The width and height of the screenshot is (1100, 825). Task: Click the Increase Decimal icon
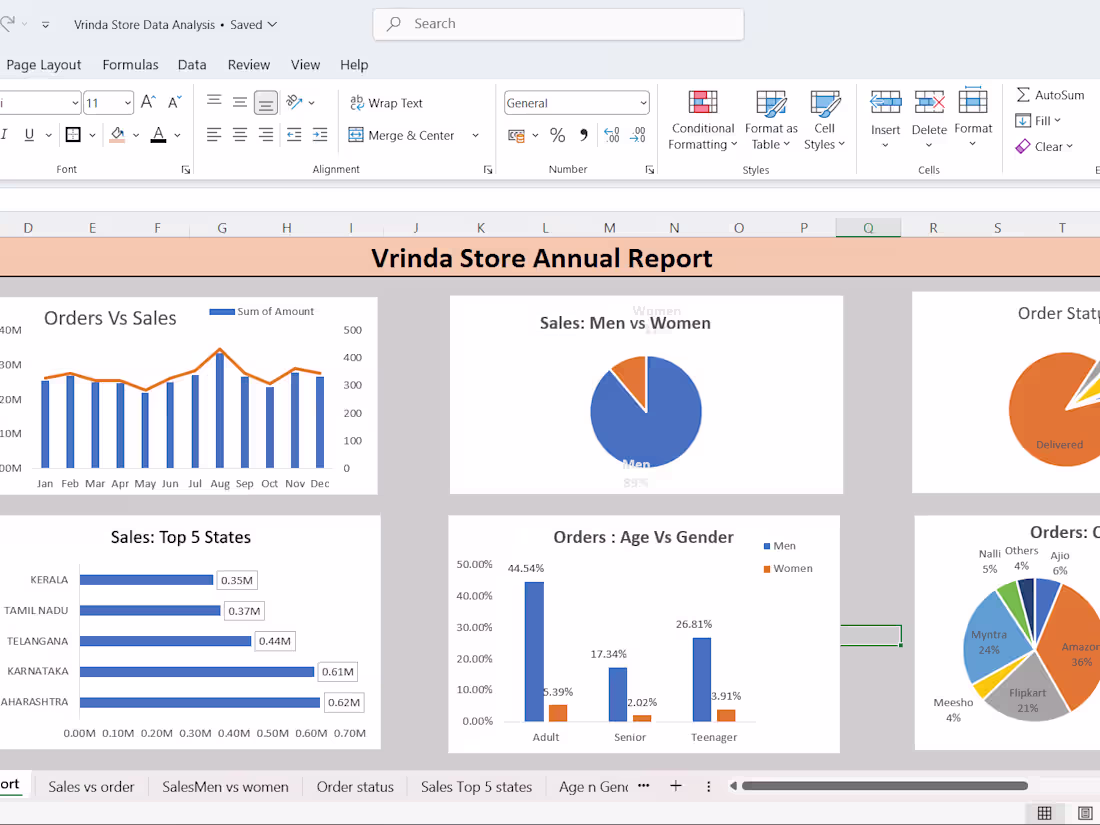point(611,135)
